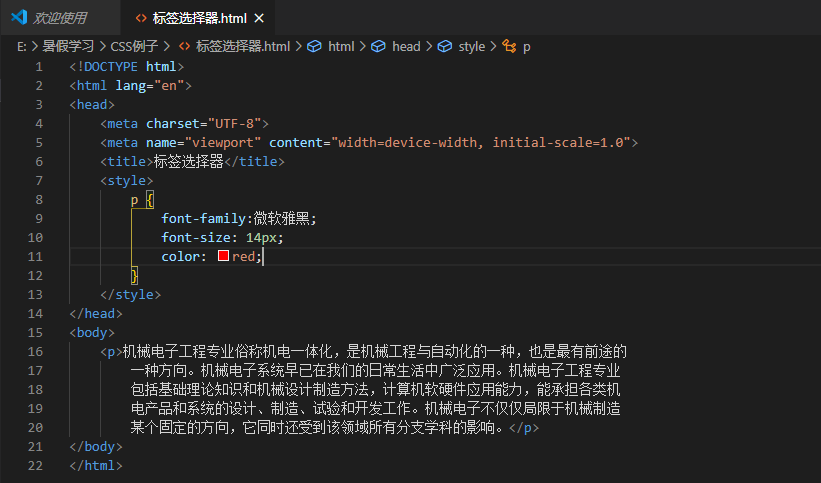This screenshot has height=483, width=821.
Task: Open the 暑假学习 folder breadcrumb
Action: 68,47
